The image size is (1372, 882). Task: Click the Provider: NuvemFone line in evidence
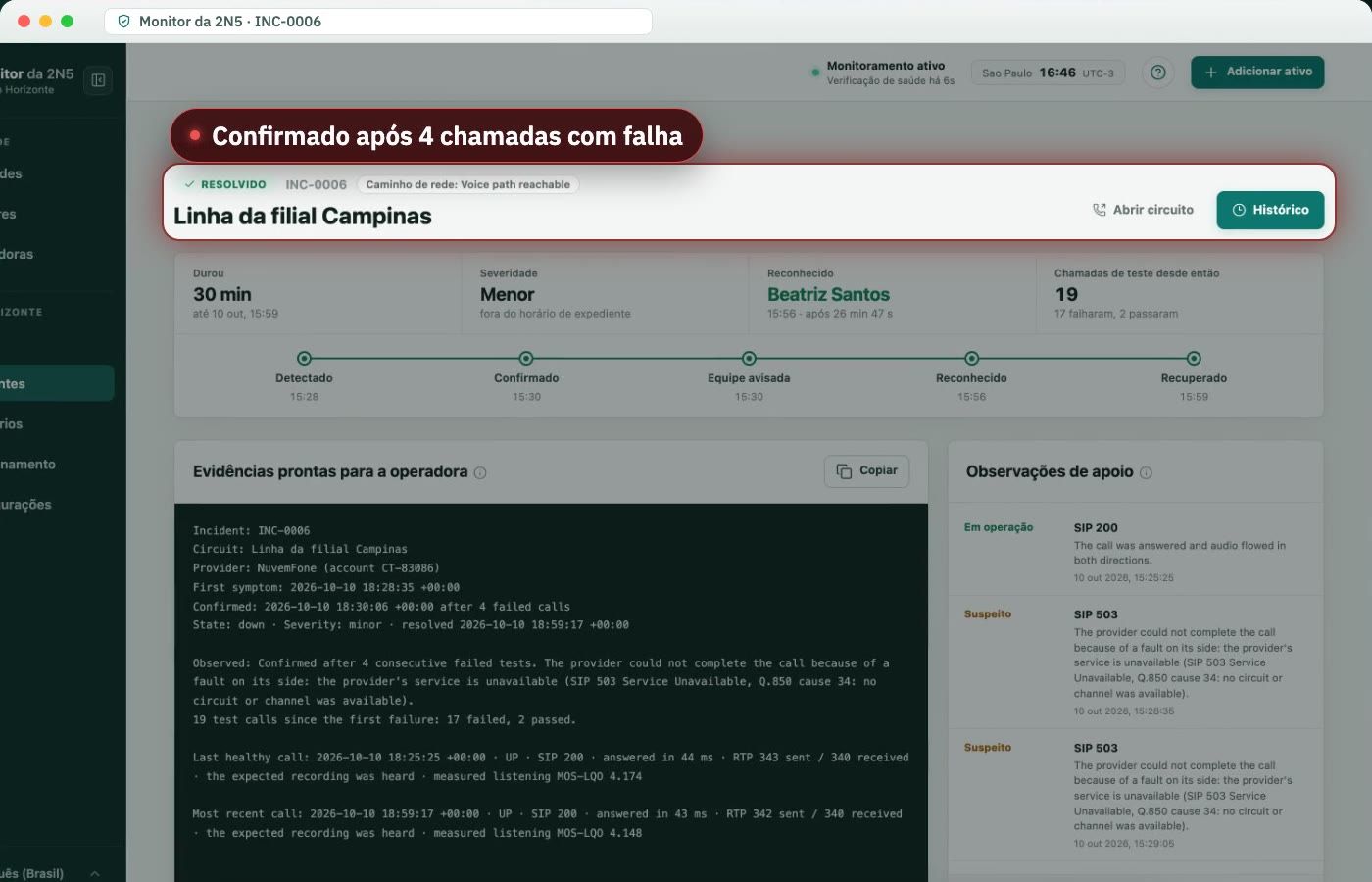tap(317, 568)
